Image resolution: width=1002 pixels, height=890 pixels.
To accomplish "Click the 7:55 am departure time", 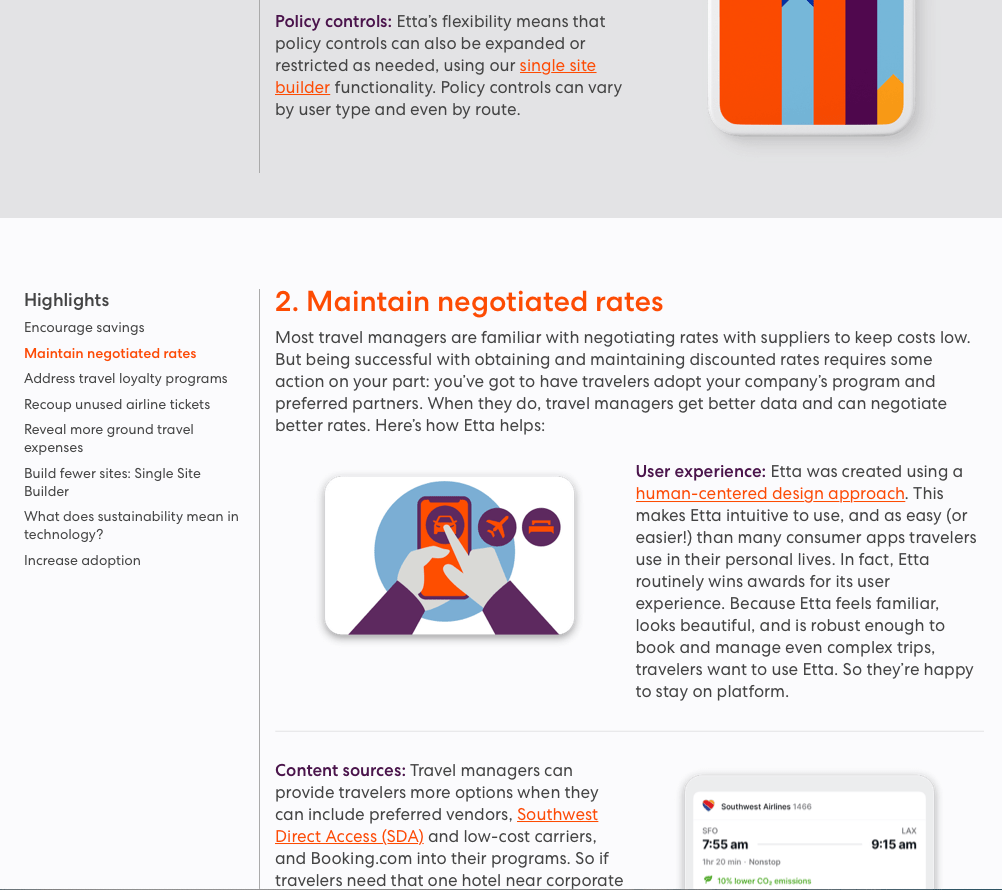I will coord(725,844).
